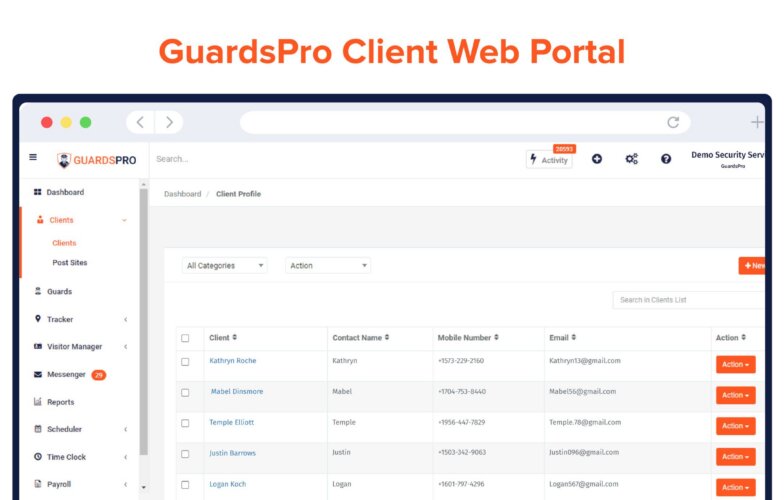Click the Dashboard grid icon in sidebar
This screenshot has height=500, width=784.
(38, 192)
